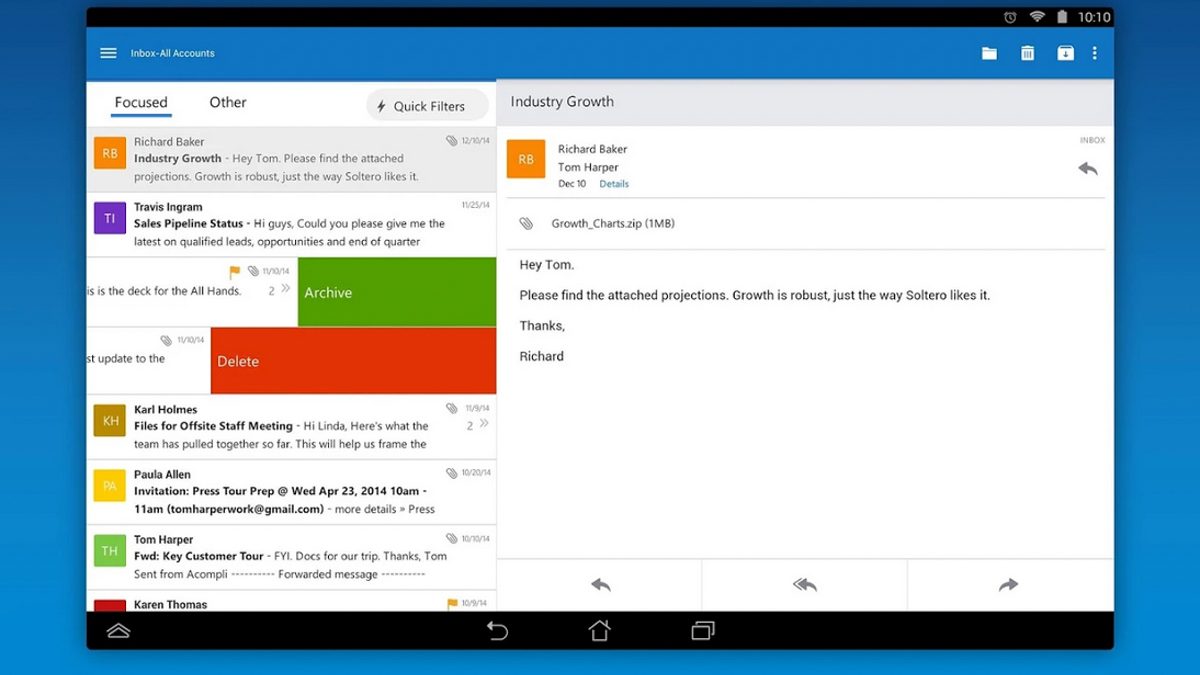Toggle the orange flag on All Hands email
This screenshot has width=1200, height=675.
click(235, 271)
